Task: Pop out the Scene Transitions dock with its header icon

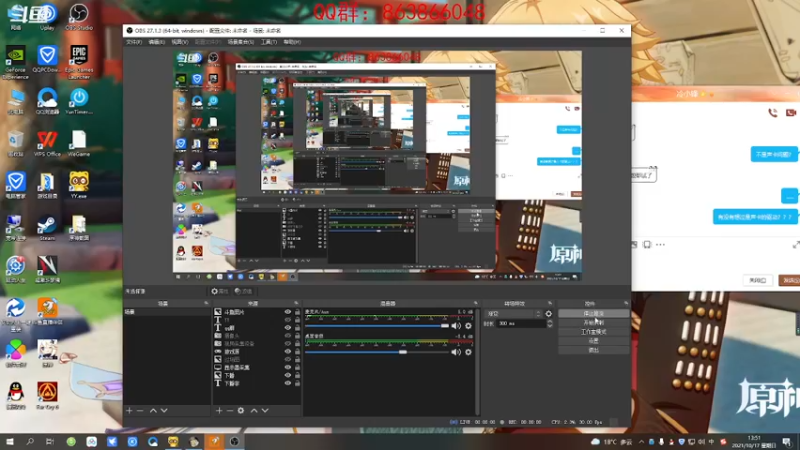Action: 550,304
